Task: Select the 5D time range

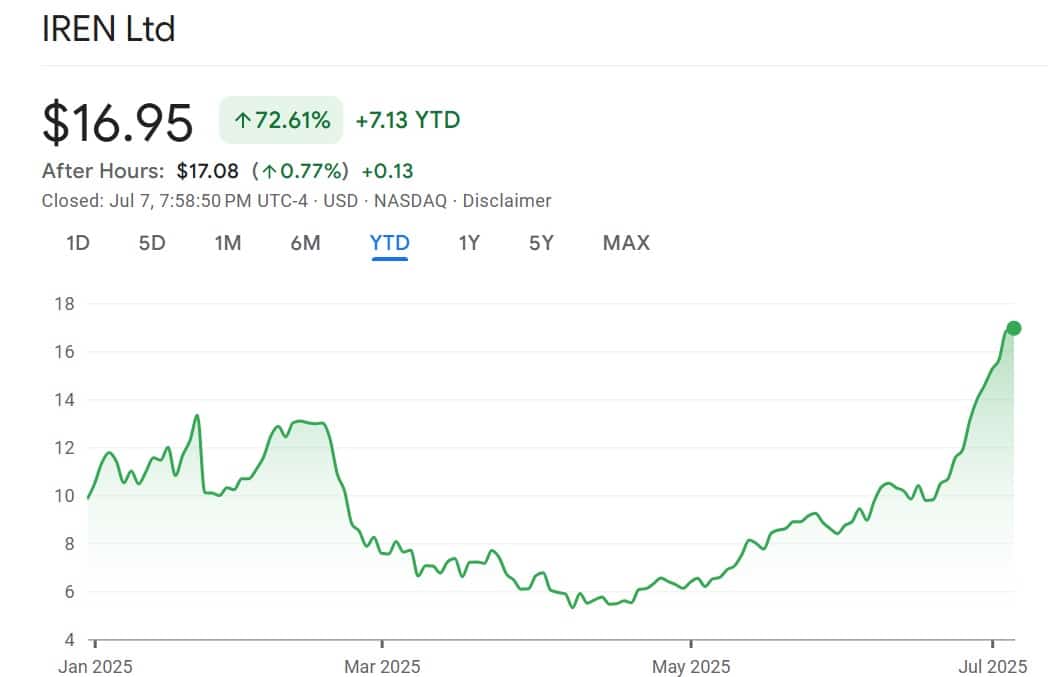Action: [x=151, y=243]
